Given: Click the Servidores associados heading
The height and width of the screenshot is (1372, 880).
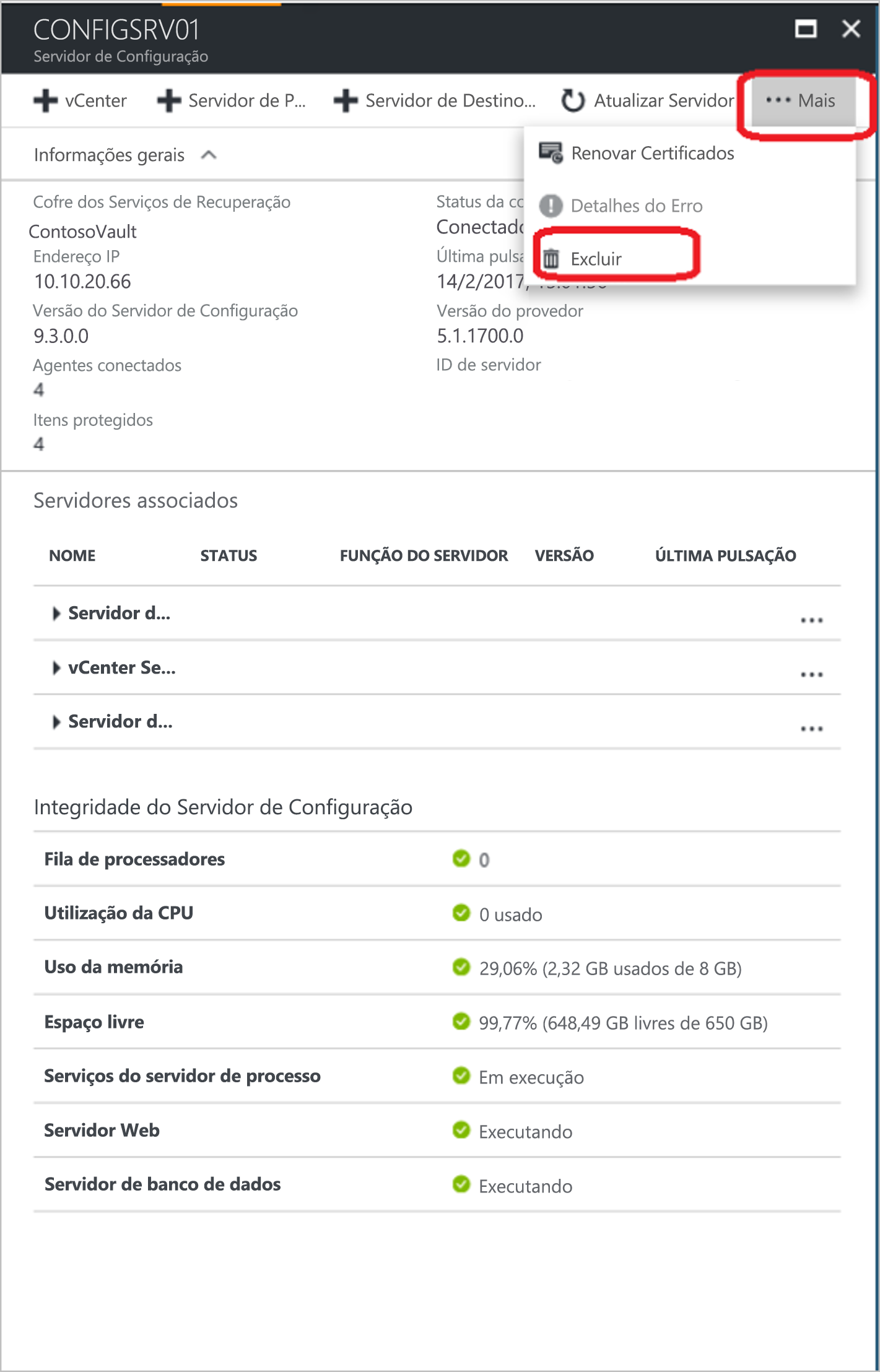Looking at the screenshot, I should pyautogui.click(x=136, y=500).
